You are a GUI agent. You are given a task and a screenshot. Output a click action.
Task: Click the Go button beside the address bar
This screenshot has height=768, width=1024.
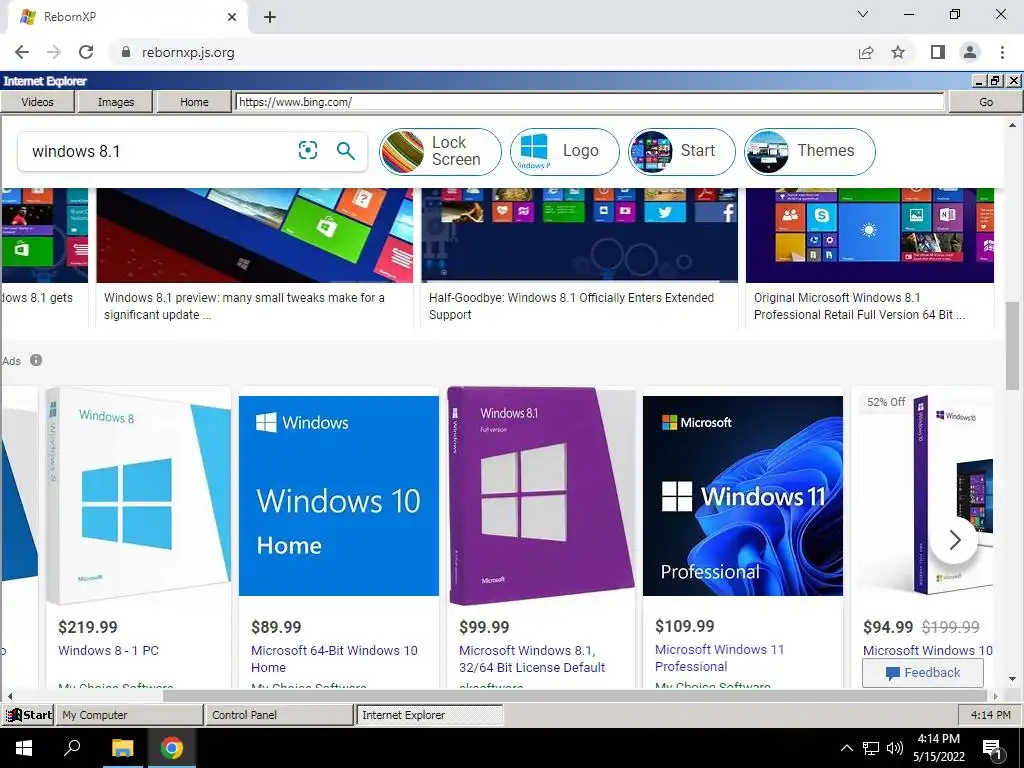(x=985, y=102)
